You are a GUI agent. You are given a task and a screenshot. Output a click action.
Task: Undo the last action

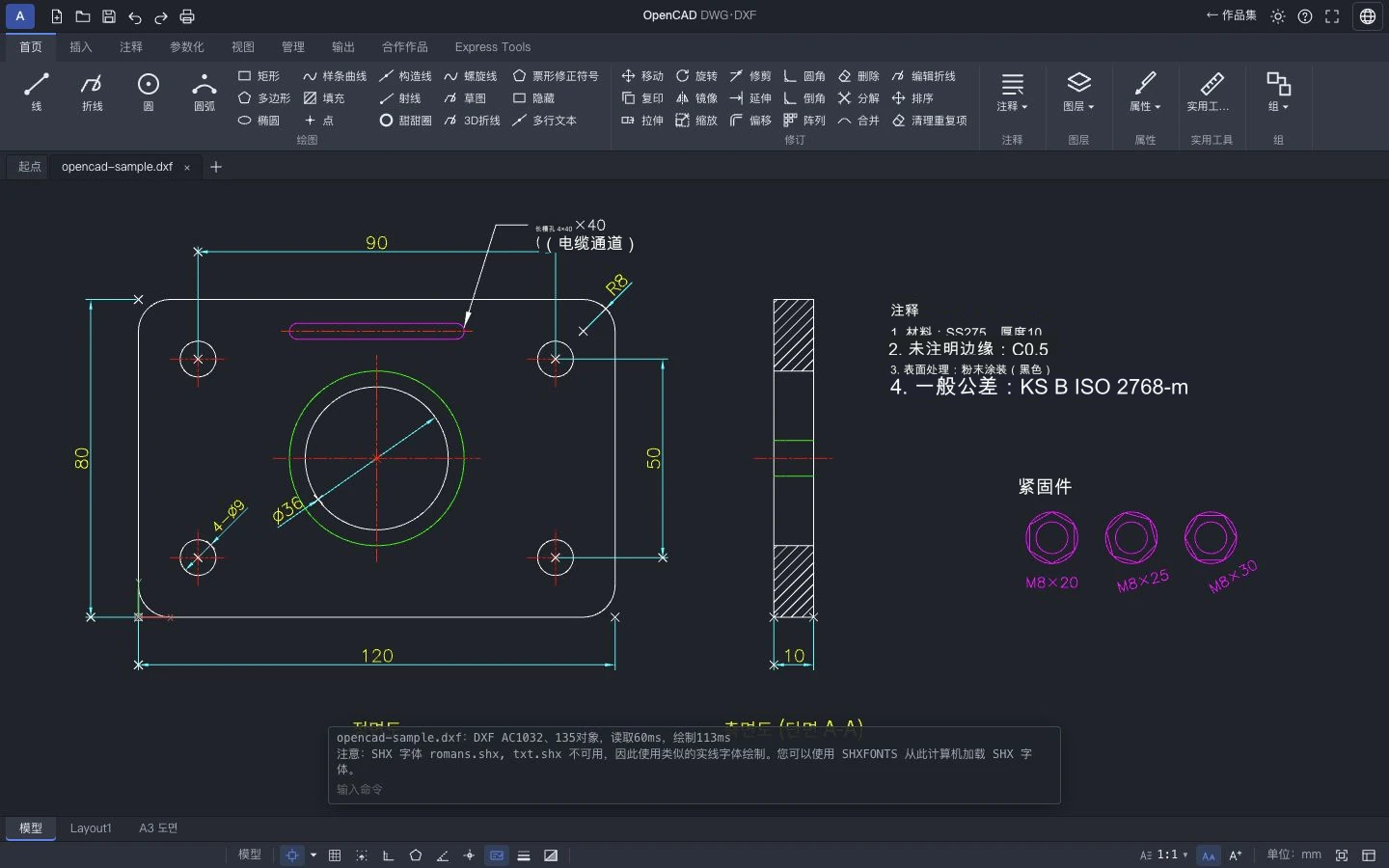135,16
